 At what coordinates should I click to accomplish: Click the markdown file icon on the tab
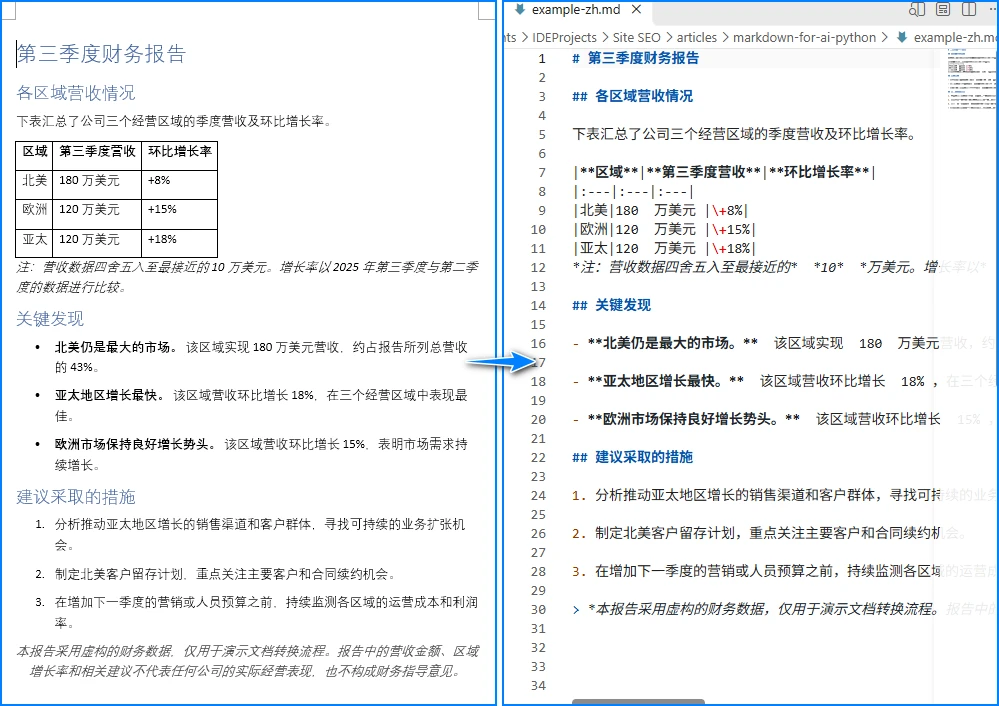coord(520,10)
